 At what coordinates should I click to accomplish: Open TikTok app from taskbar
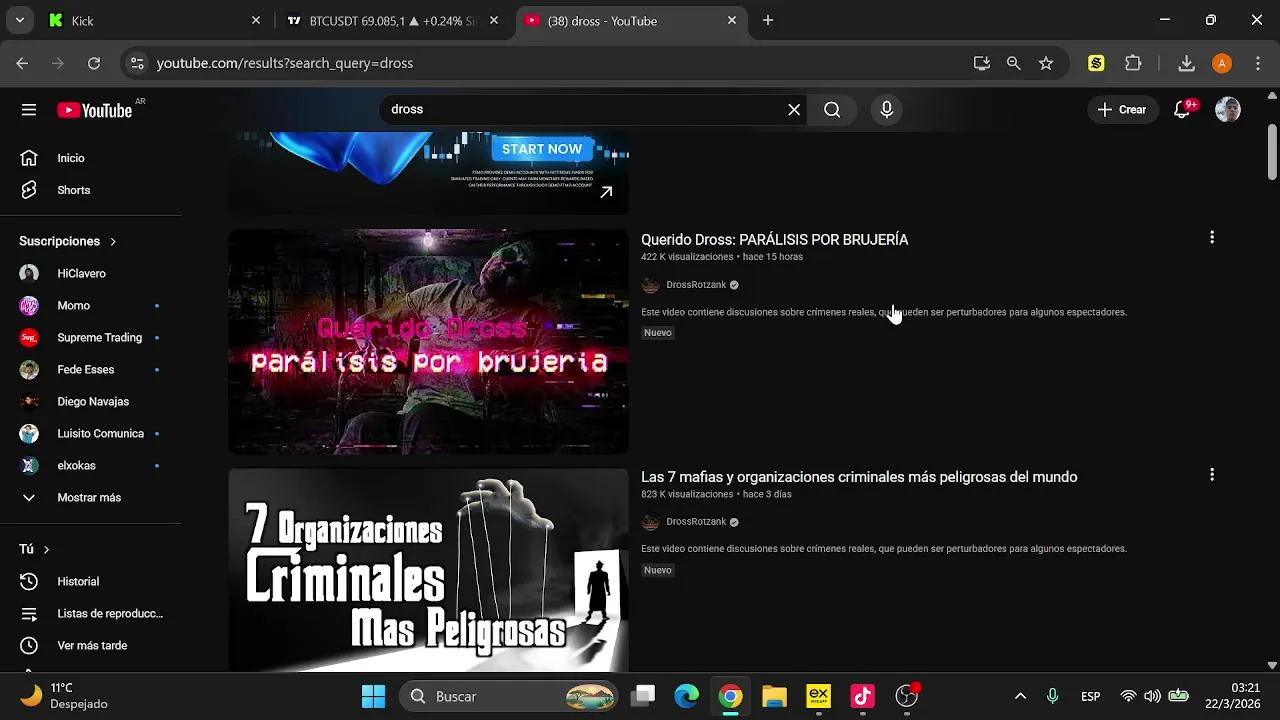click(863, 696)
